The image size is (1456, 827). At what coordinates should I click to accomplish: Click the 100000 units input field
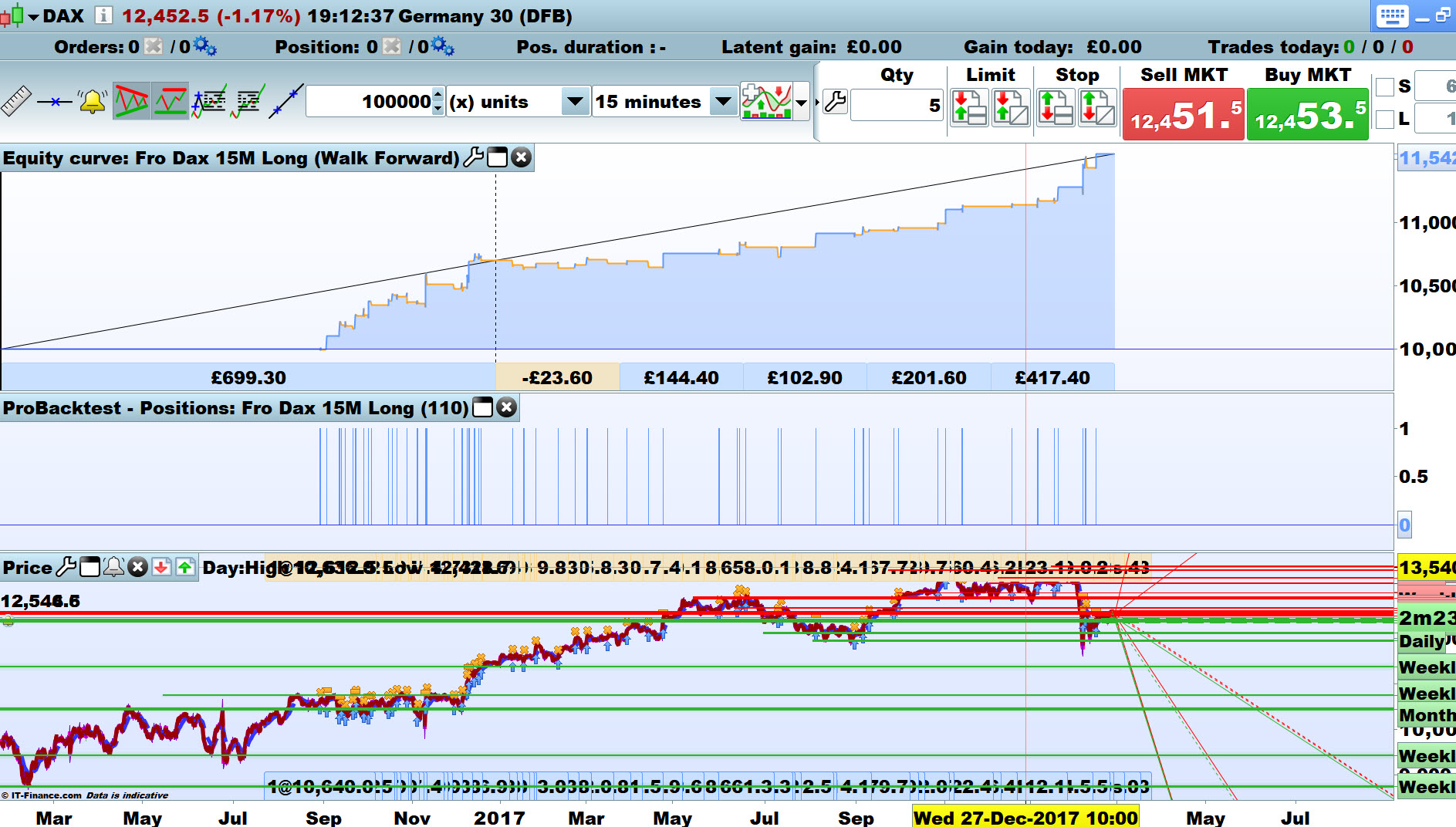click(x=370, y=101)
